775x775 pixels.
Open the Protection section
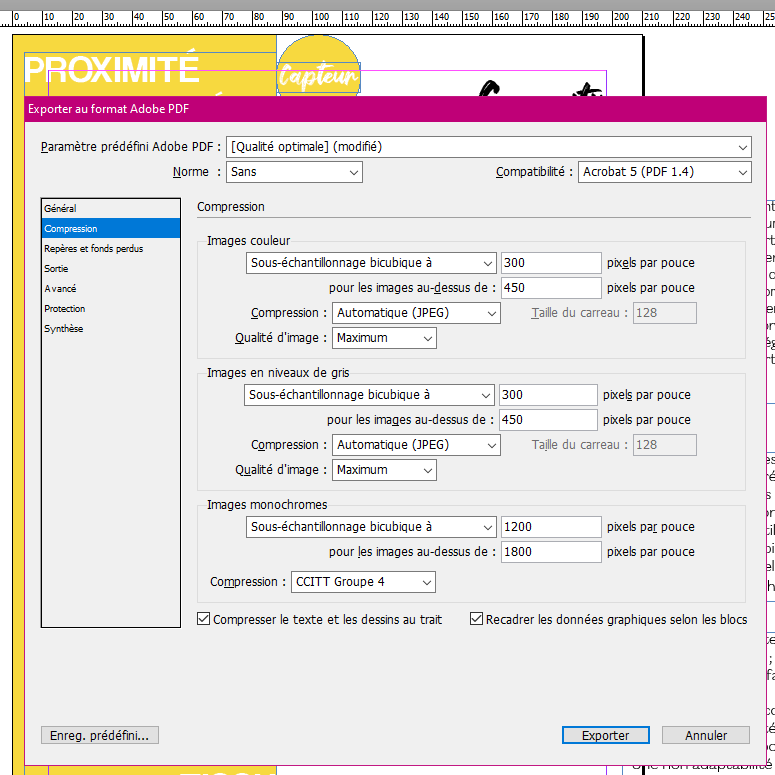coord(111,308)
